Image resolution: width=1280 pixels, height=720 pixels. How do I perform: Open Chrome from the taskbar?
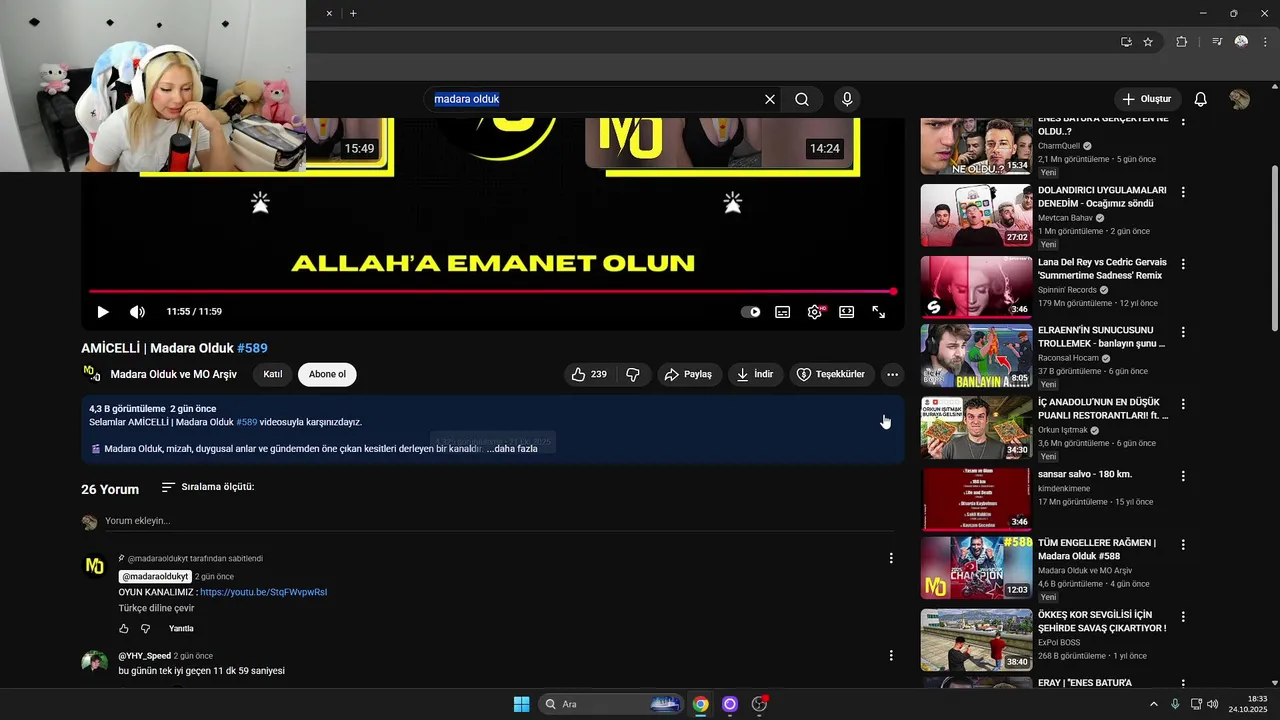coord(701,704)
